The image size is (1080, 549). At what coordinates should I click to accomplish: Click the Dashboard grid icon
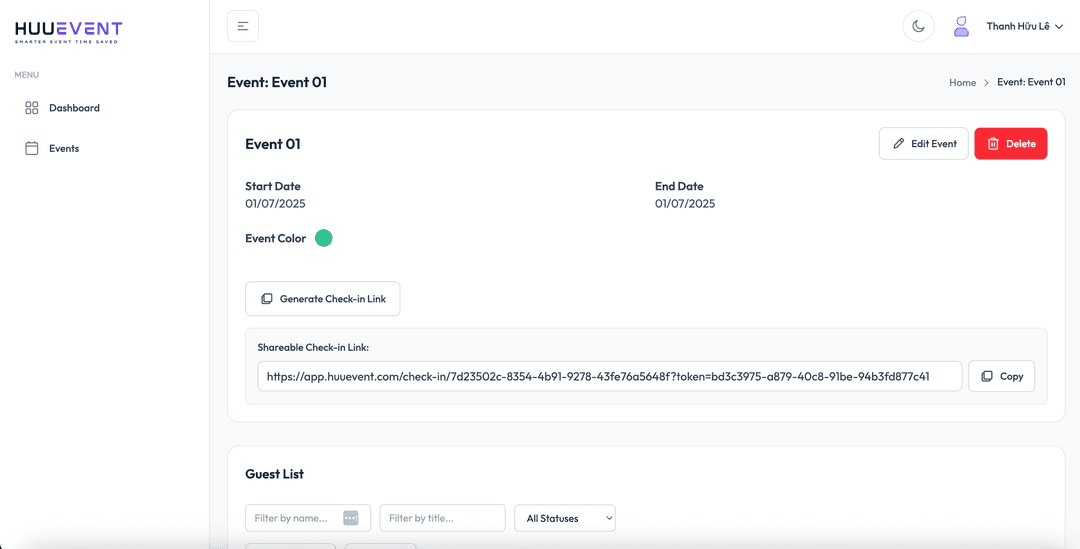pos(32,107)
